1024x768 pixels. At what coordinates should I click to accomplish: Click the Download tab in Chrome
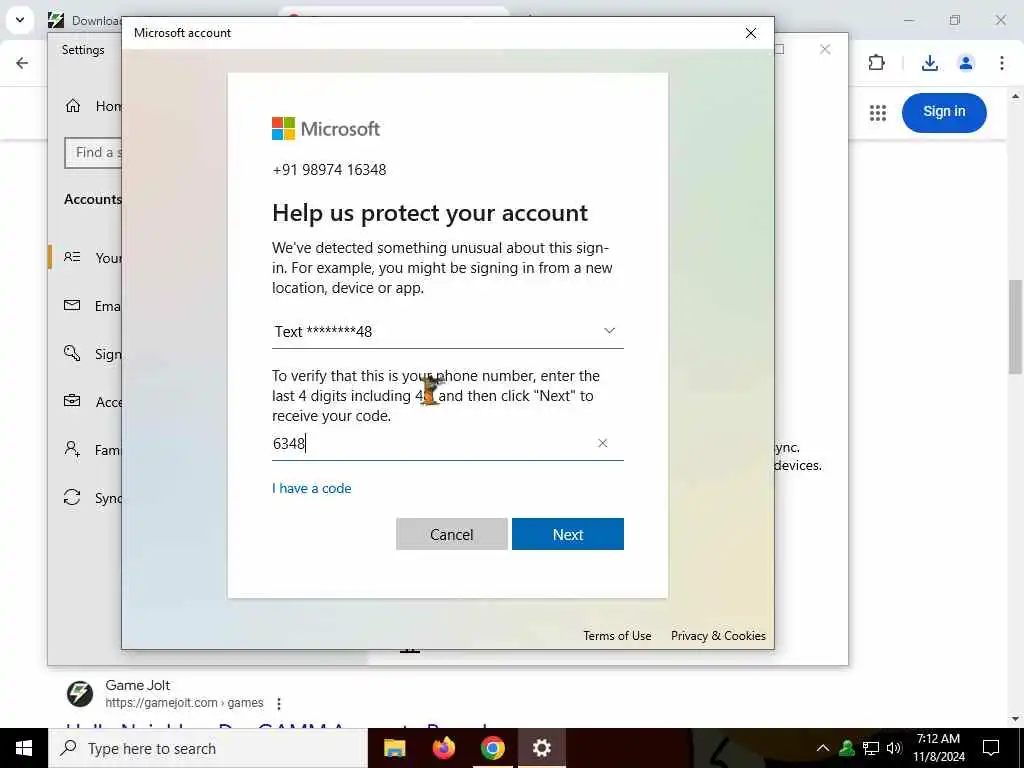(87, 20)
